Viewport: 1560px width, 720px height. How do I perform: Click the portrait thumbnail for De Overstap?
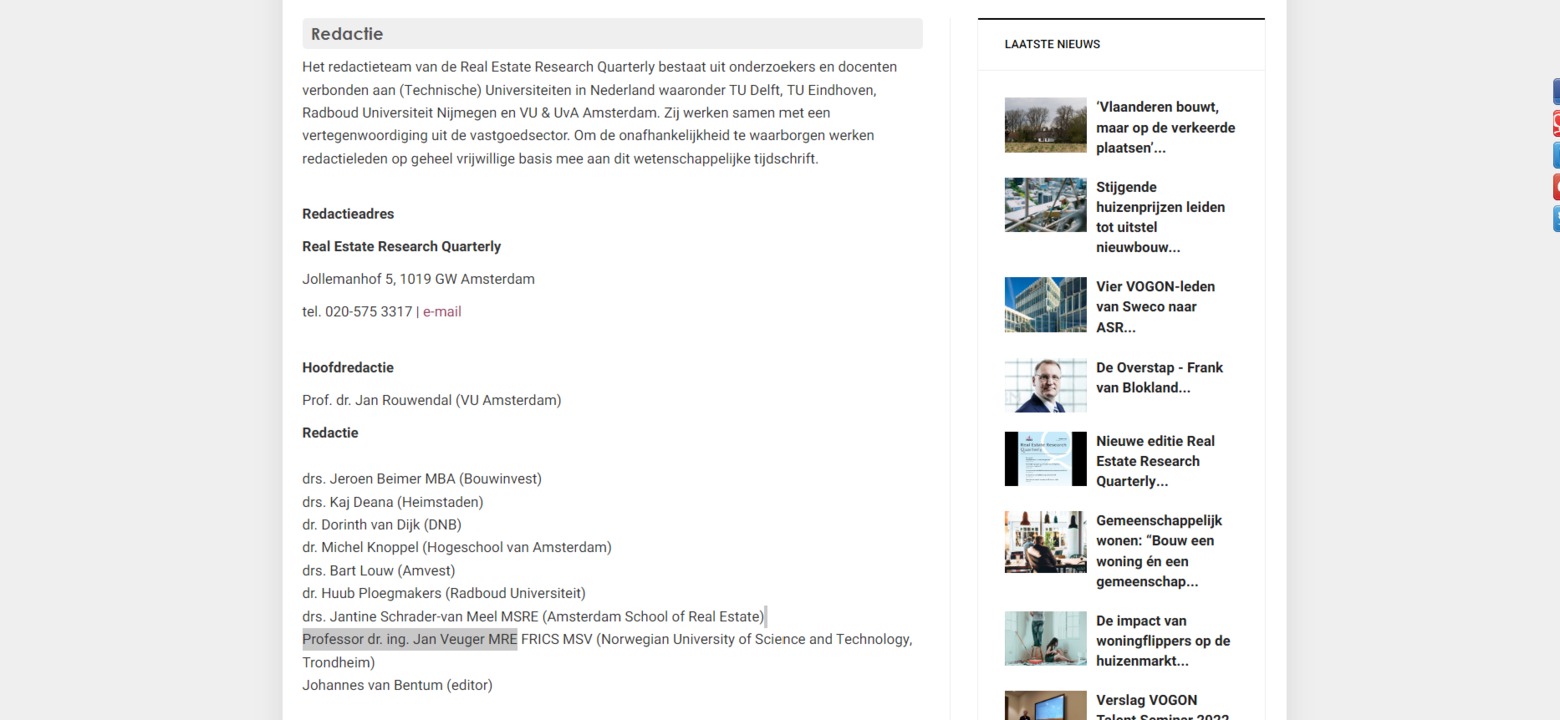[1045, 385]
